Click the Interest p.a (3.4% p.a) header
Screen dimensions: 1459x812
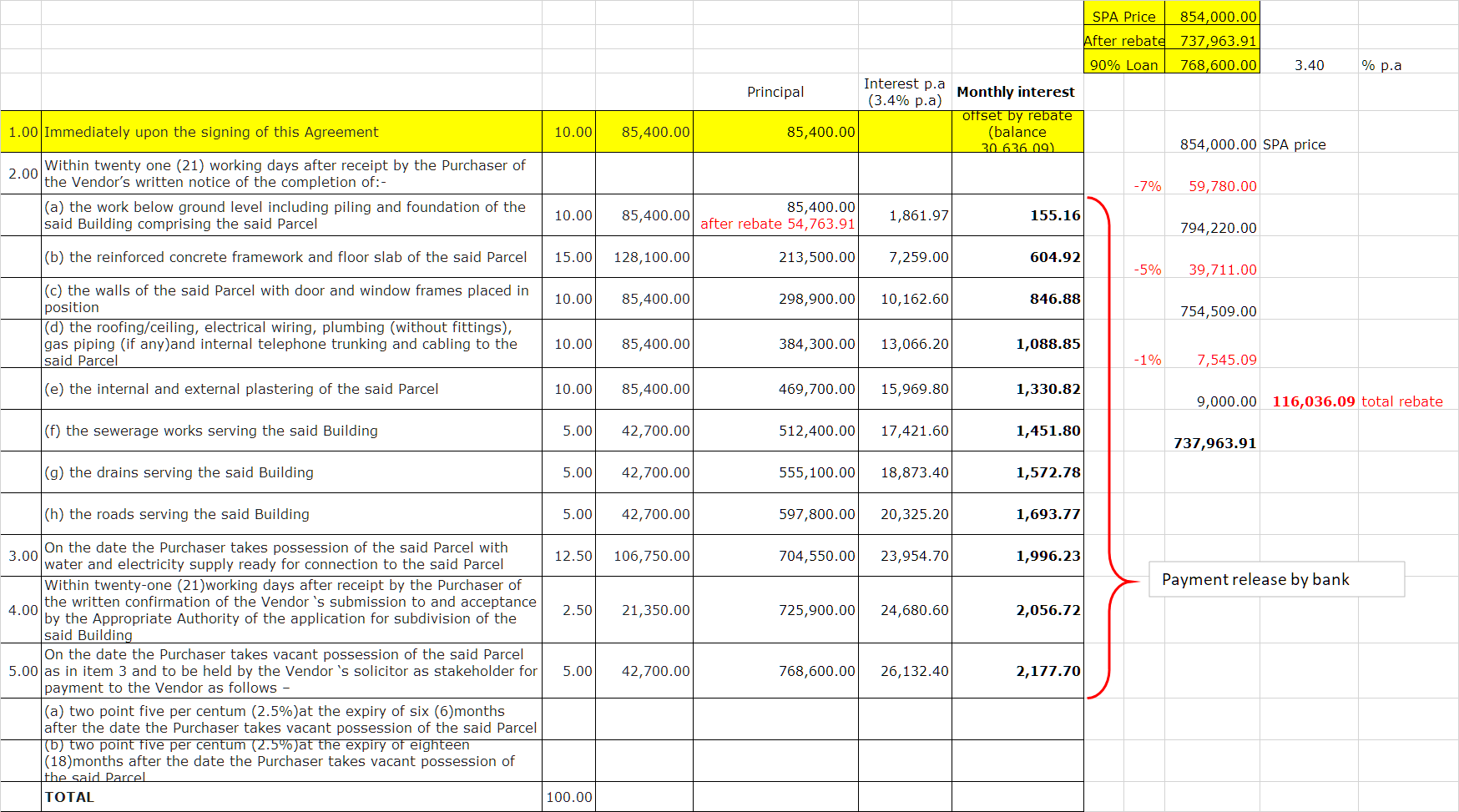coord(905,92)
